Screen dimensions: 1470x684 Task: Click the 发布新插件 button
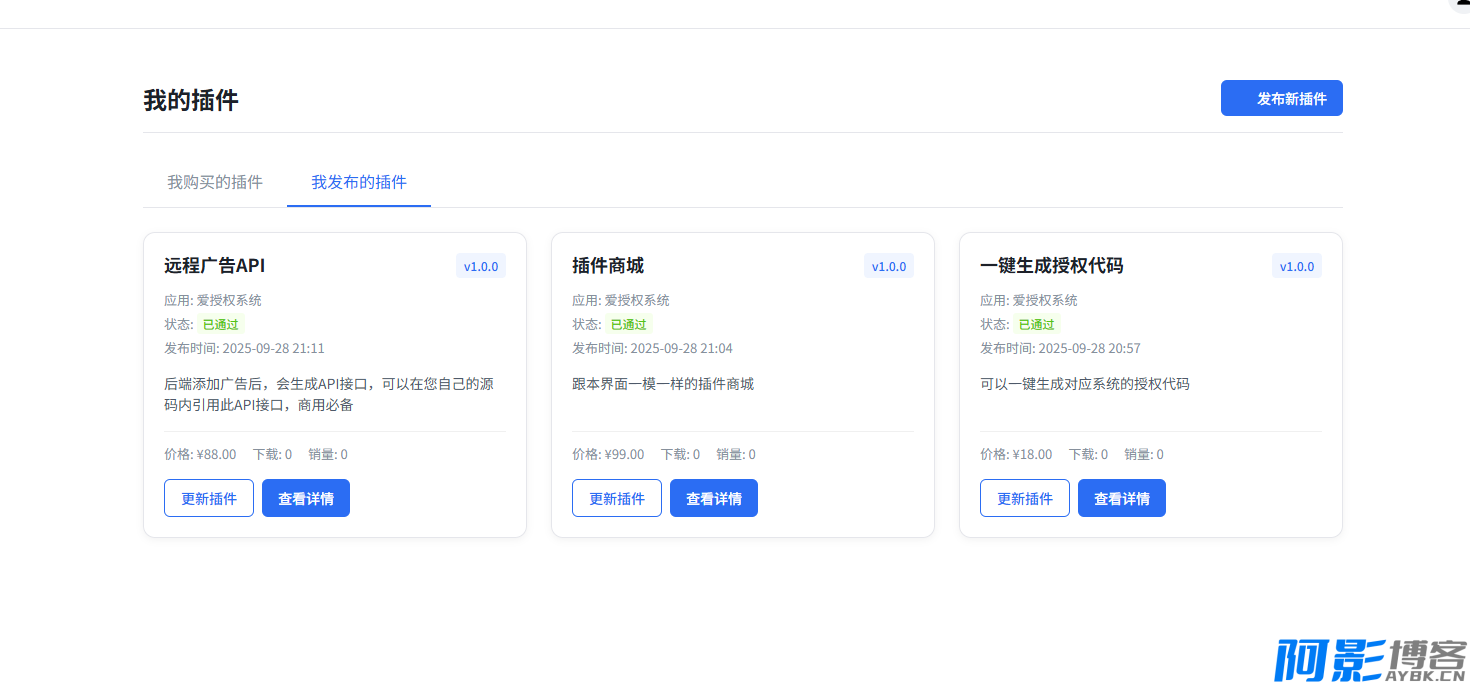[x=1281, y=98]
